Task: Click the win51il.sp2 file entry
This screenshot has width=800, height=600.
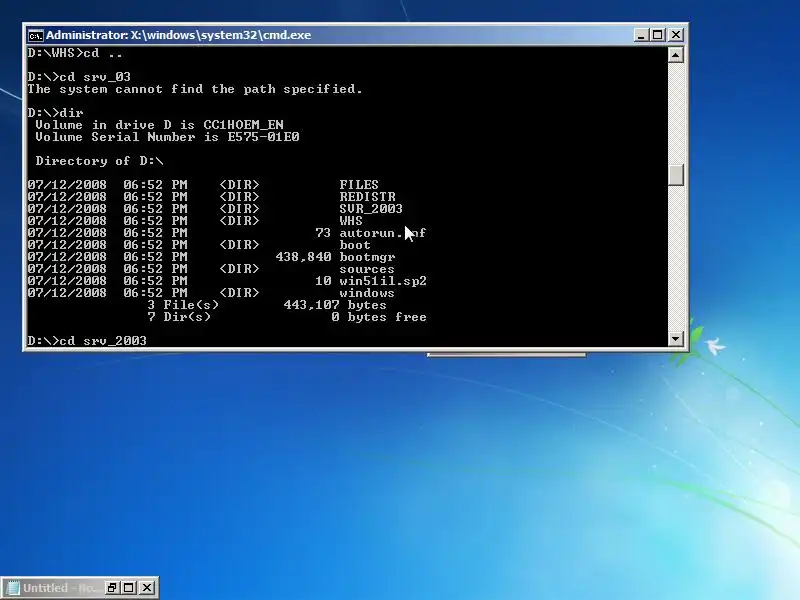Action: click(x=383, y=281)
